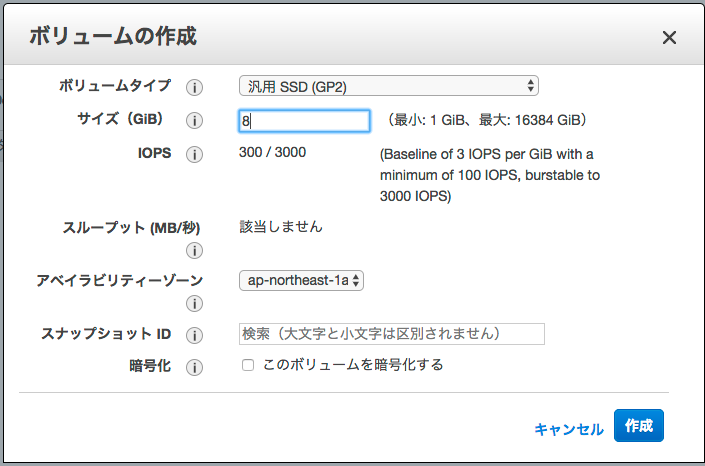Click the 該当しません throughput value
This screenshot has width=705, height=466.
281,227
